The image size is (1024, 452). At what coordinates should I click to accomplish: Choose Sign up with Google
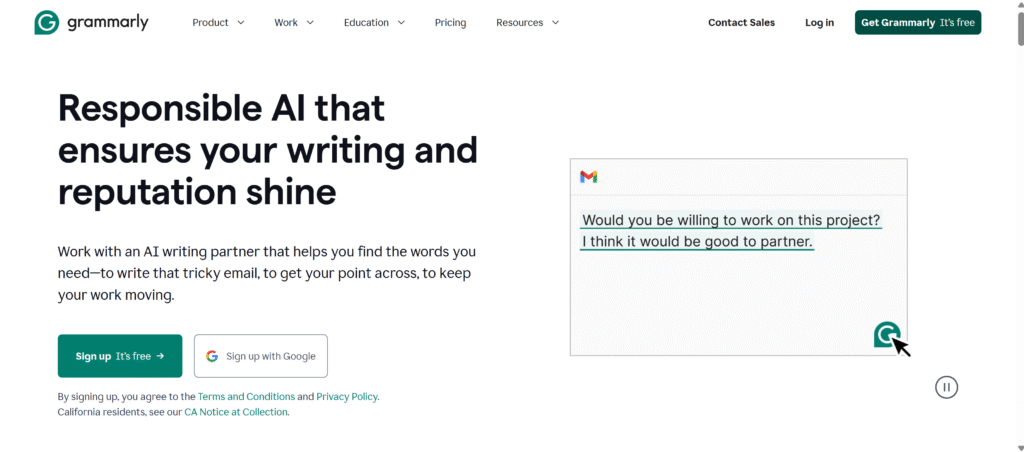[x=261, y=356]
